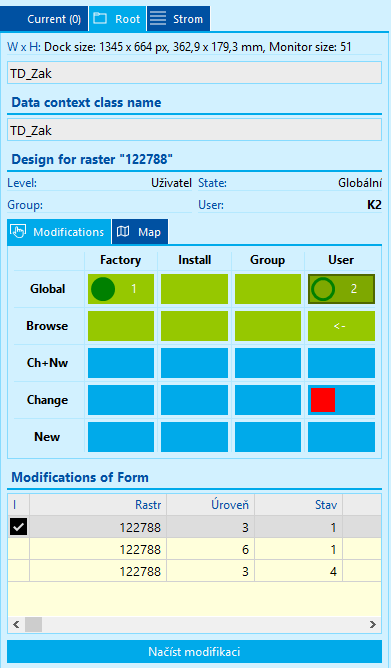Select the Ch+Nw User cell

pos(341,363)
